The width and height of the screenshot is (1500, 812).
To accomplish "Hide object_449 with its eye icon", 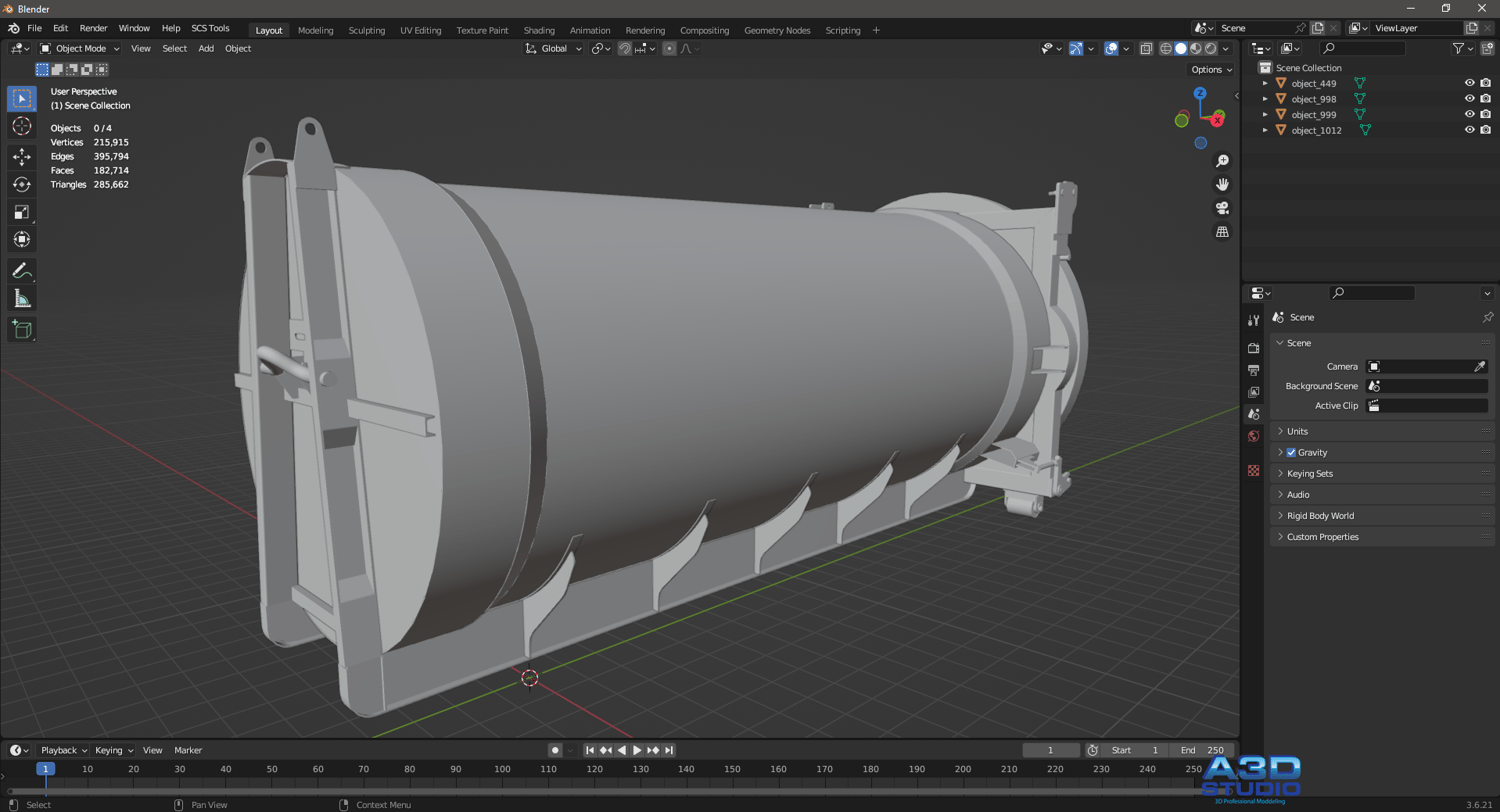I will [1469, 84].
